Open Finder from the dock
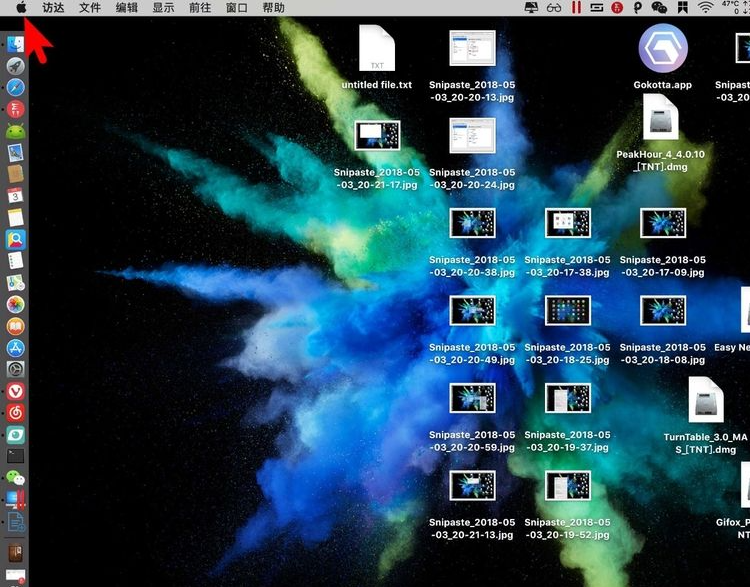The height and width of the screenshot is (587, 750). coord(15,45)
